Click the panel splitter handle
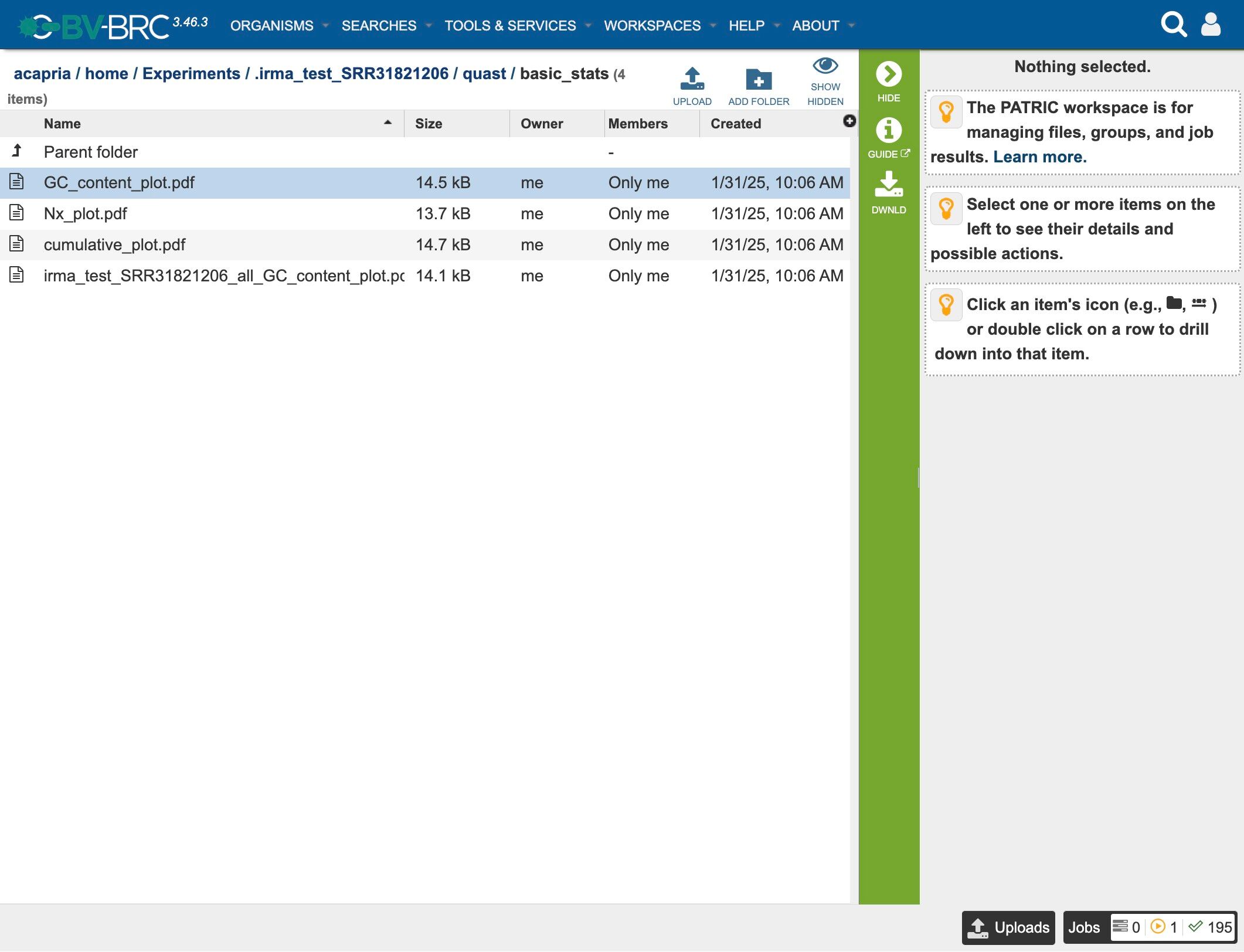 918,478
